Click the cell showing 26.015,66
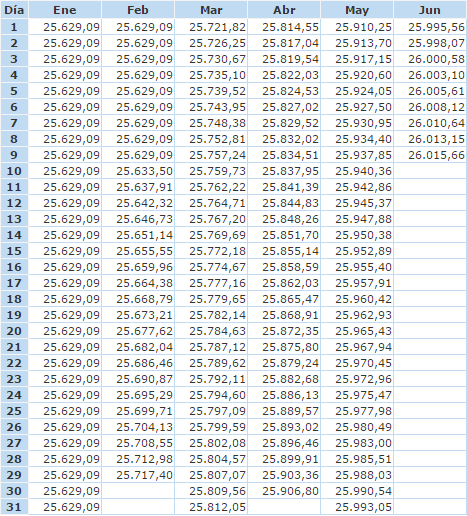Viewport: 467px width, 516px height. click(x=430, y=155)
